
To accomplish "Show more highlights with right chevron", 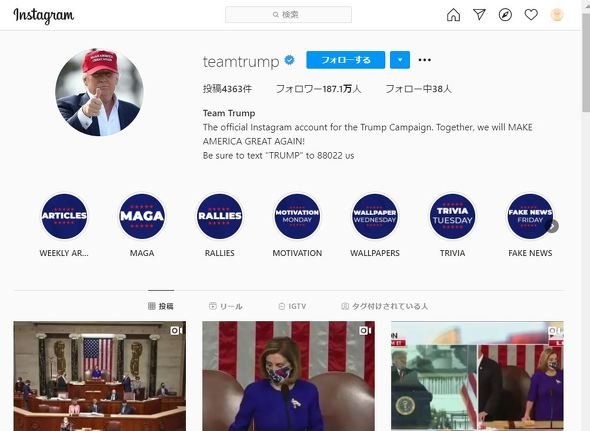I will click(553, 226).
